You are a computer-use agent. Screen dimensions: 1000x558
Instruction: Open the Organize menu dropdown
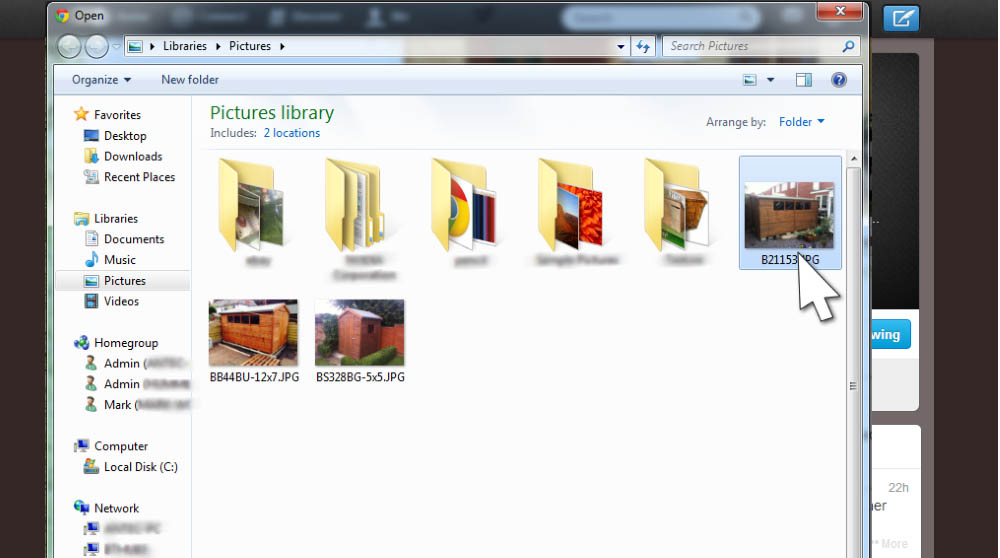pyautogui.click(x=101, y=80)
